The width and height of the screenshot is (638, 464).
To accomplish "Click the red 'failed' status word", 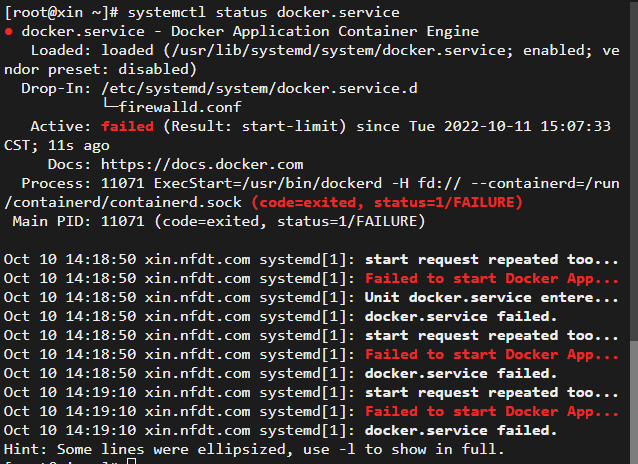I will (x=127, y=126).
